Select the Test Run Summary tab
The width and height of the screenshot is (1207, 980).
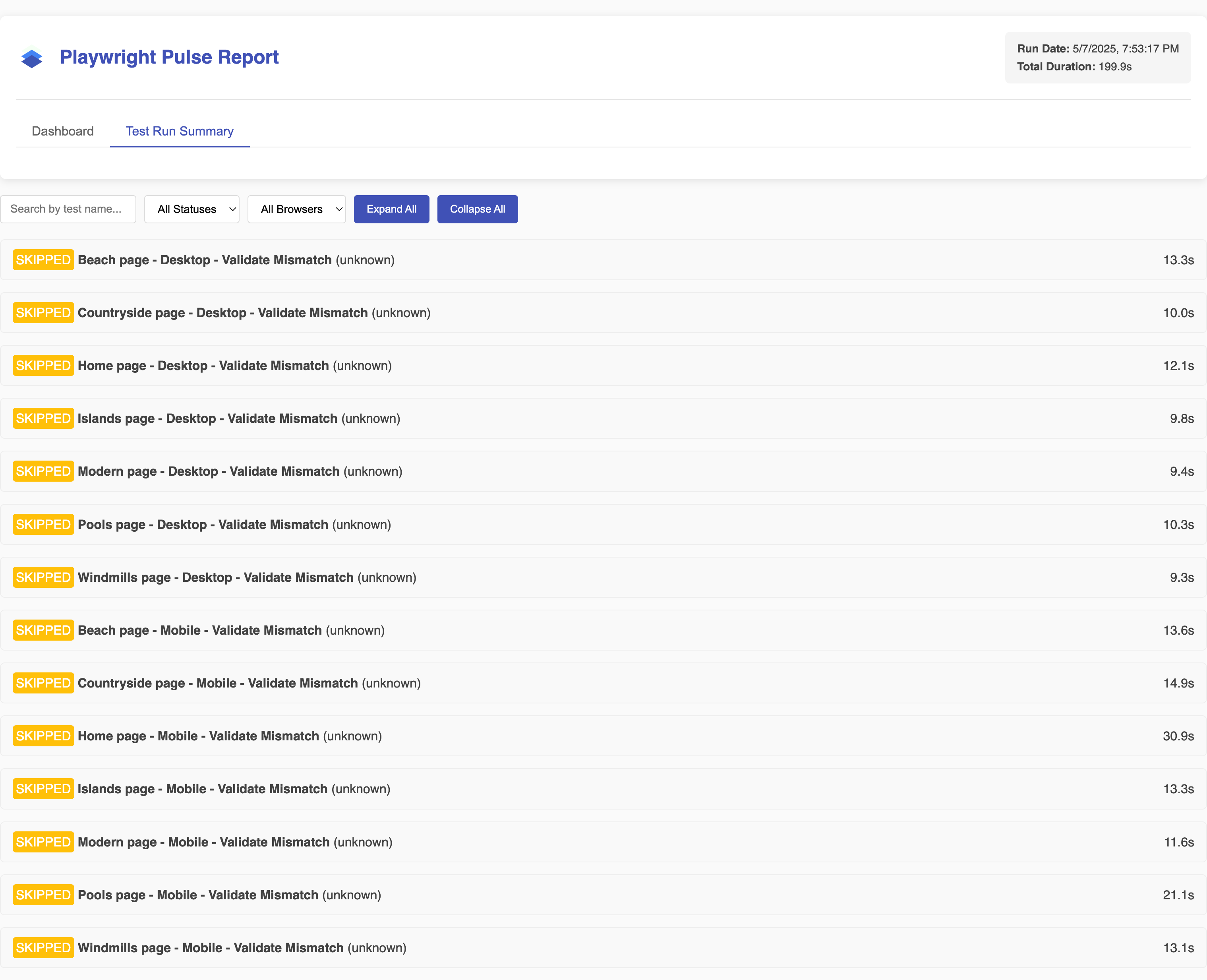(x=180, y=131)
